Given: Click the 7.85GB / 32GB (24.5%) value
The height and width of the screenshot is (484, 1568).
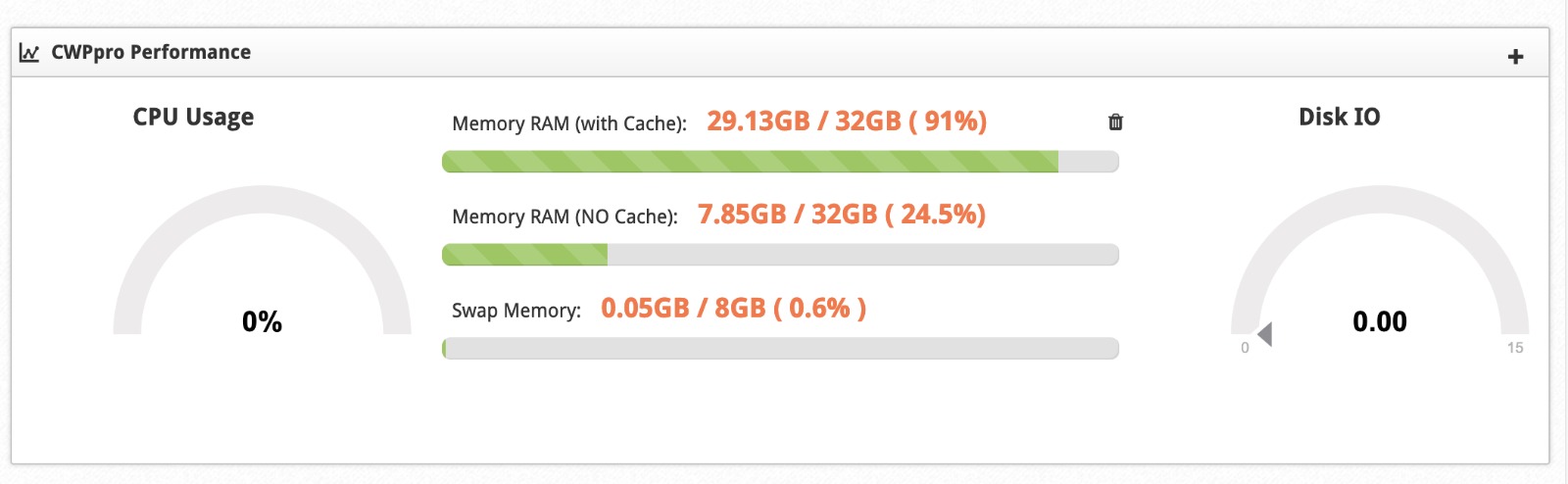Looking at the screenshot, I should [x=842, y=215].
